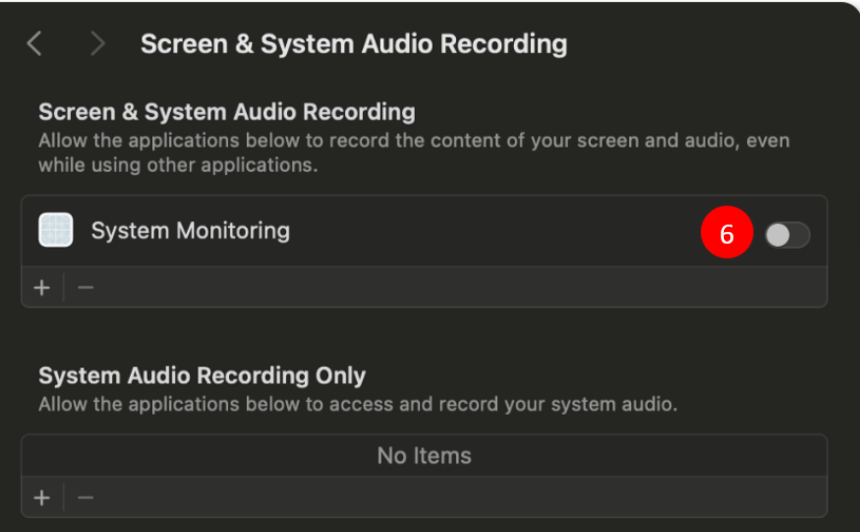Click empty space between the two permission sections
860x532 pixels.
[424, 335]
